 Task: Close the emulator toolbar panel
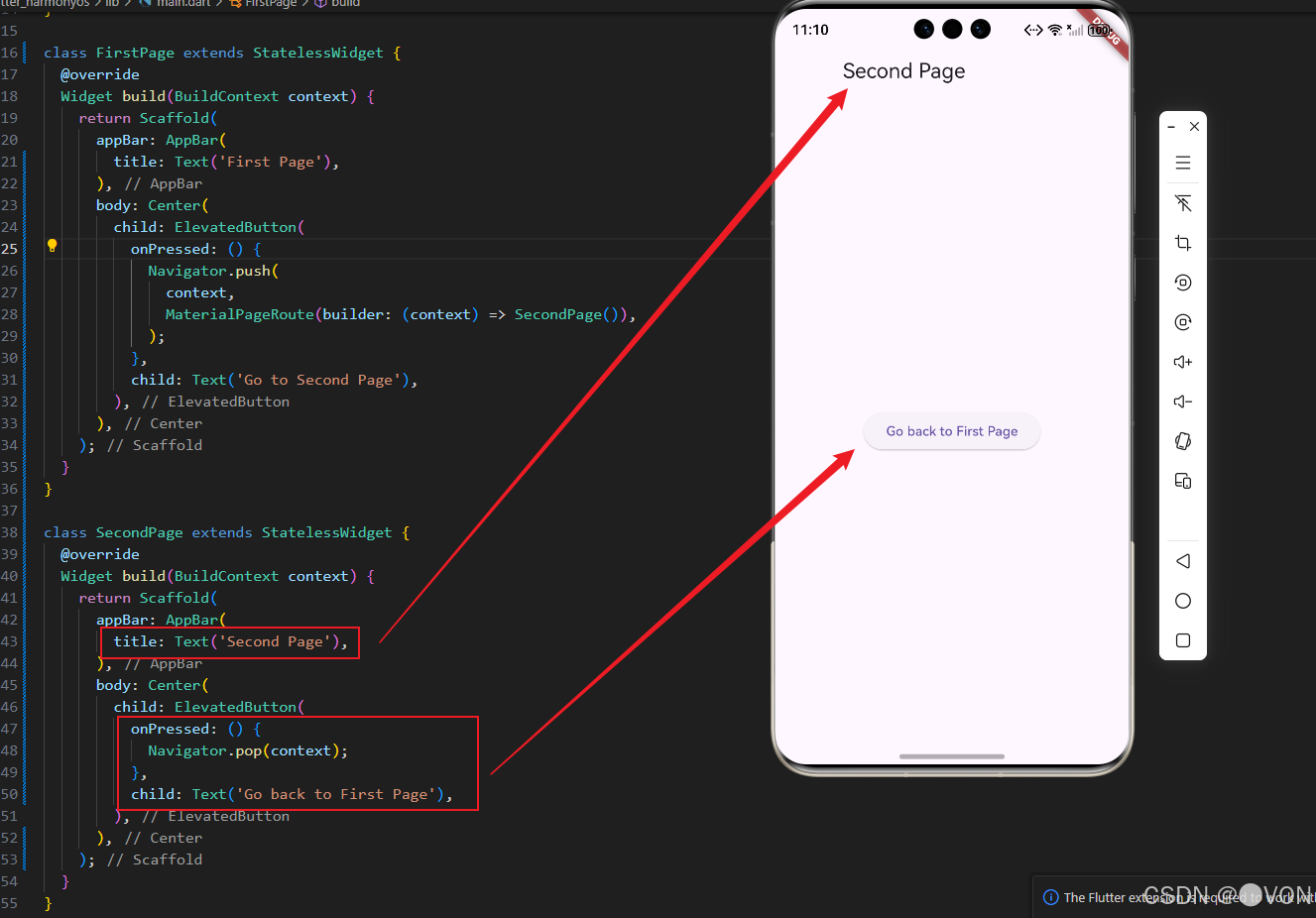(x=1195, y=127)
